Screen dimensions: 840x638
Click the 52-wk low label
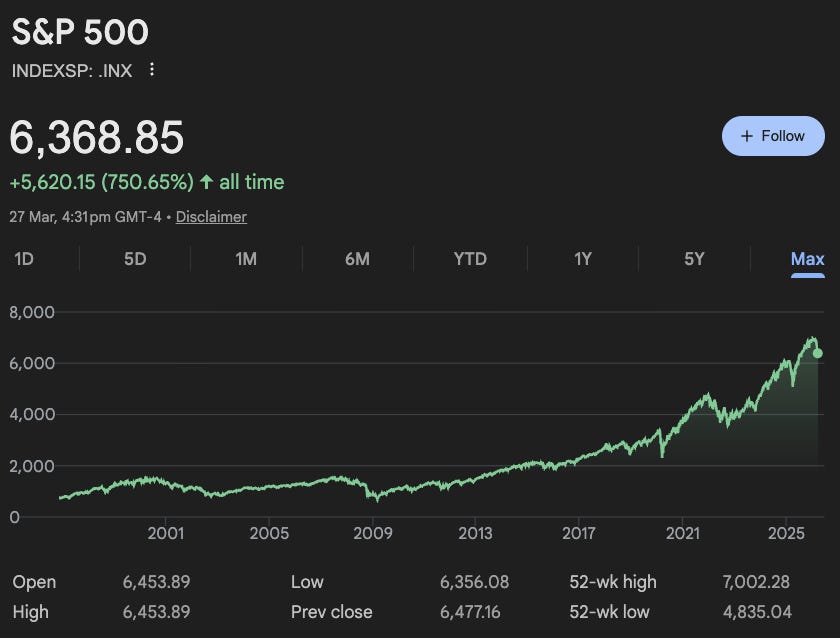click(609, 612)
